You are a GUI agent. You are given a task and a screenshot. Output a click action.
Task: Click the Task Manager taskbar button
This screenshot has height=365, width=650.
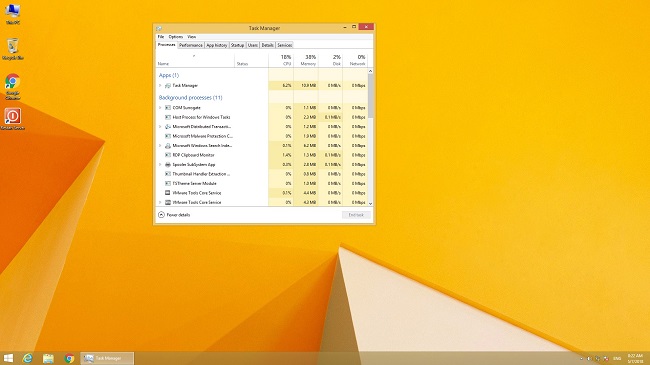[107, 358]
